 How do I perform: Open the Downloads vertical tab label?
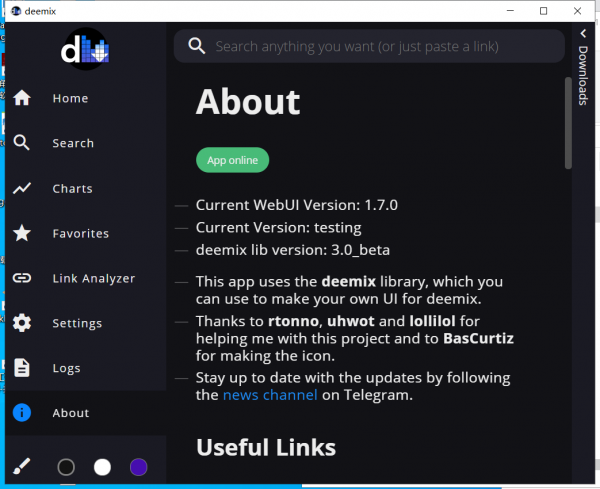click(x=583, y=75)
